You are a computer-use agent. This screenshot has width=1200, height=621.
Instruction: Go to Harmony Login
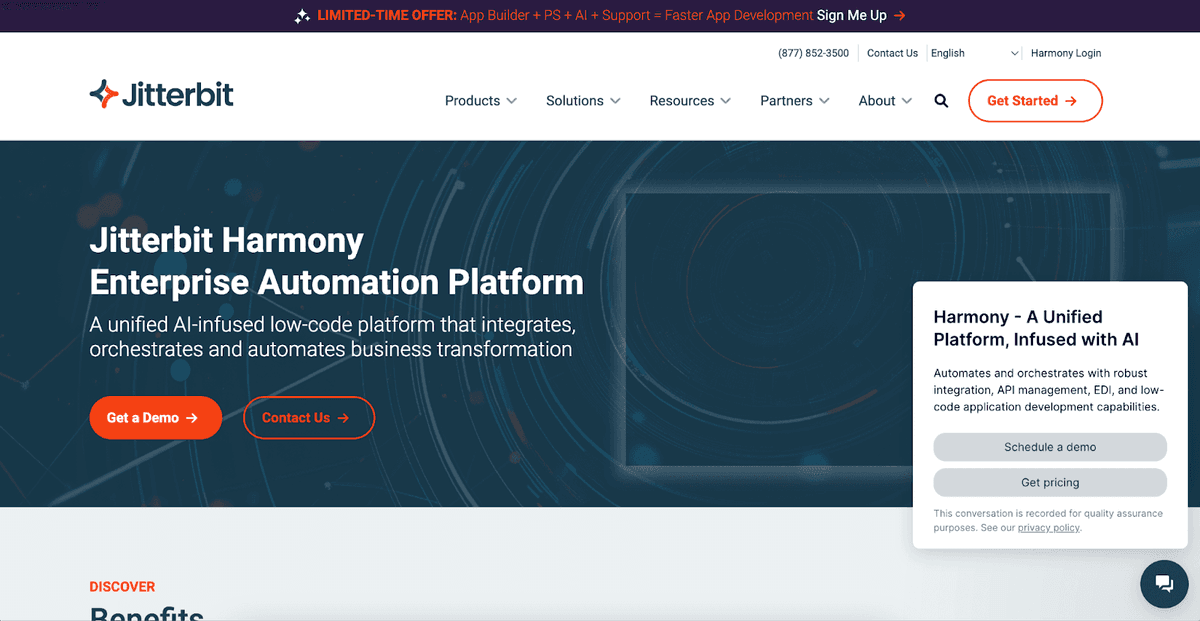click(x=1066, y=53)
